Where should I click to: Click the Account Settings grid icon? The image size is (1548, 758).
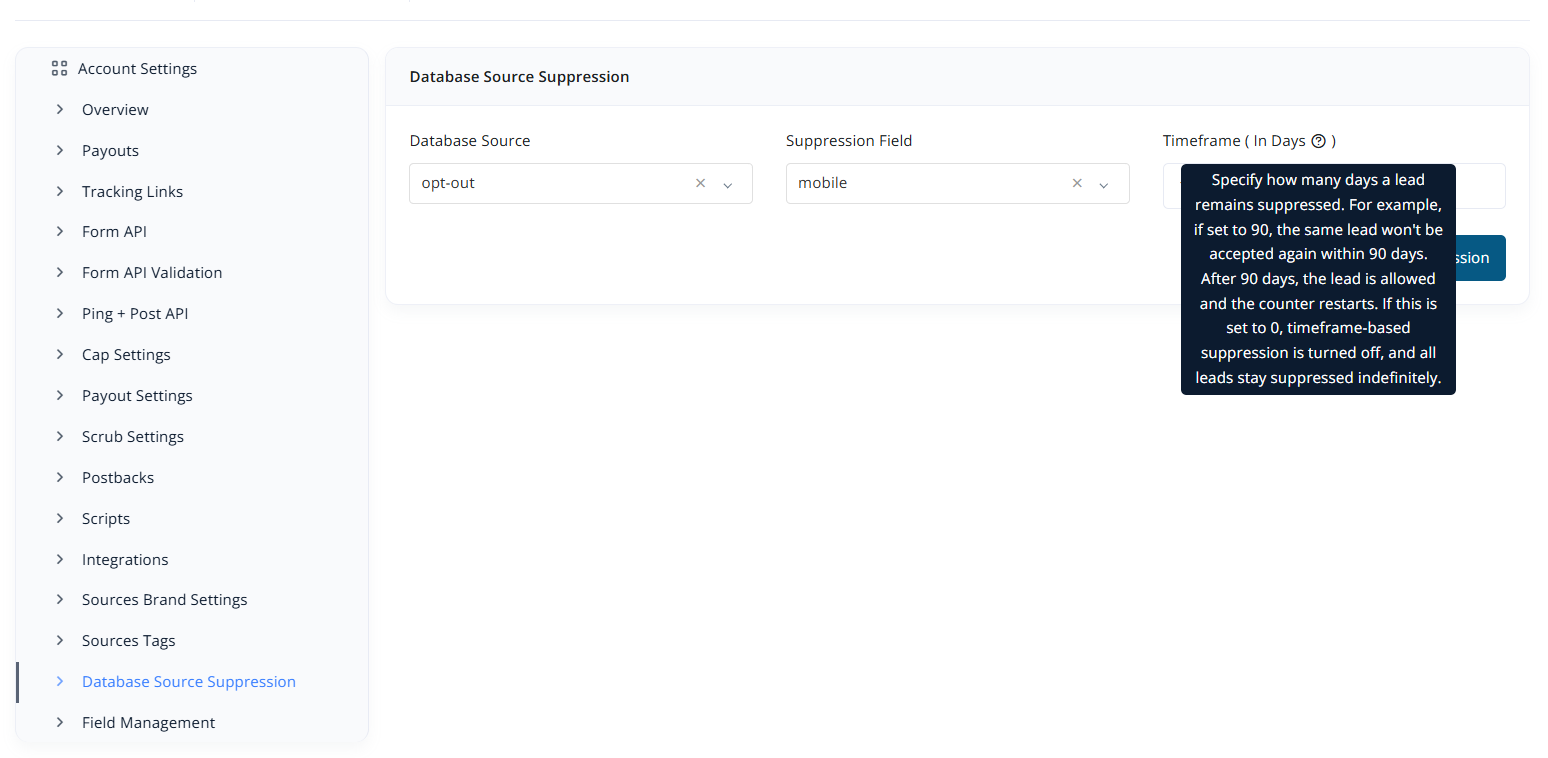pos(59,69)
